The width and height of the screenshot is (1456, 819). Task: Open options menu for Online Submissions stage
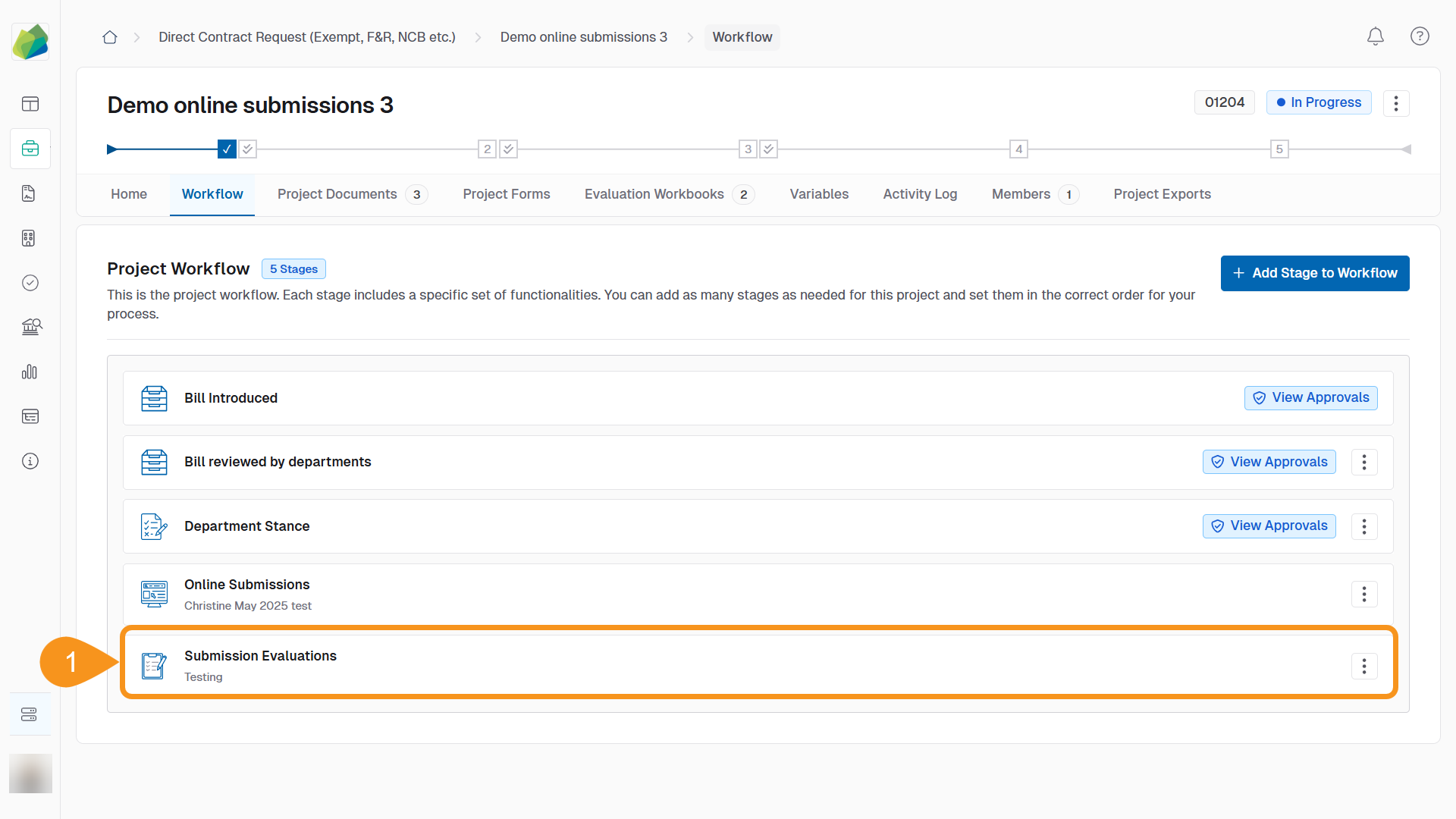pyautogui.click(x=1363, y=595)
